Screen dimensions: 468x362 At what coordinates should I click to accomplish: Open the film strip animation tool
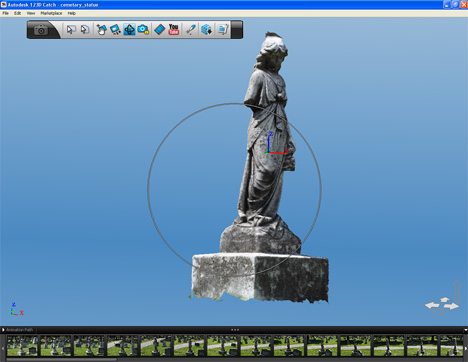159,29
